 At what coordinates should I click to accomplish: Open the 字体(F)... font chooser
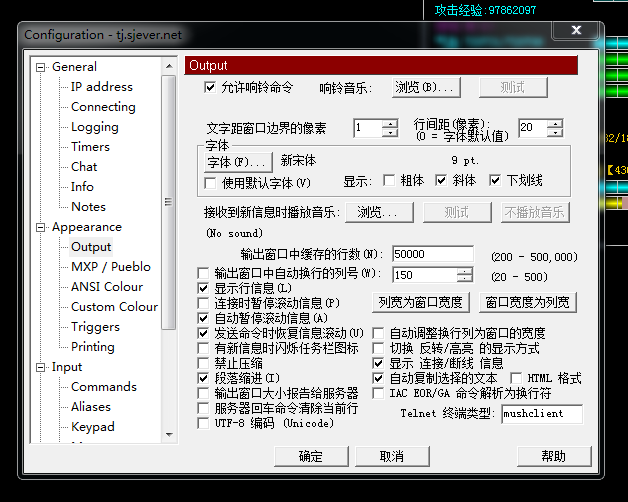click(x=238, y=162)
